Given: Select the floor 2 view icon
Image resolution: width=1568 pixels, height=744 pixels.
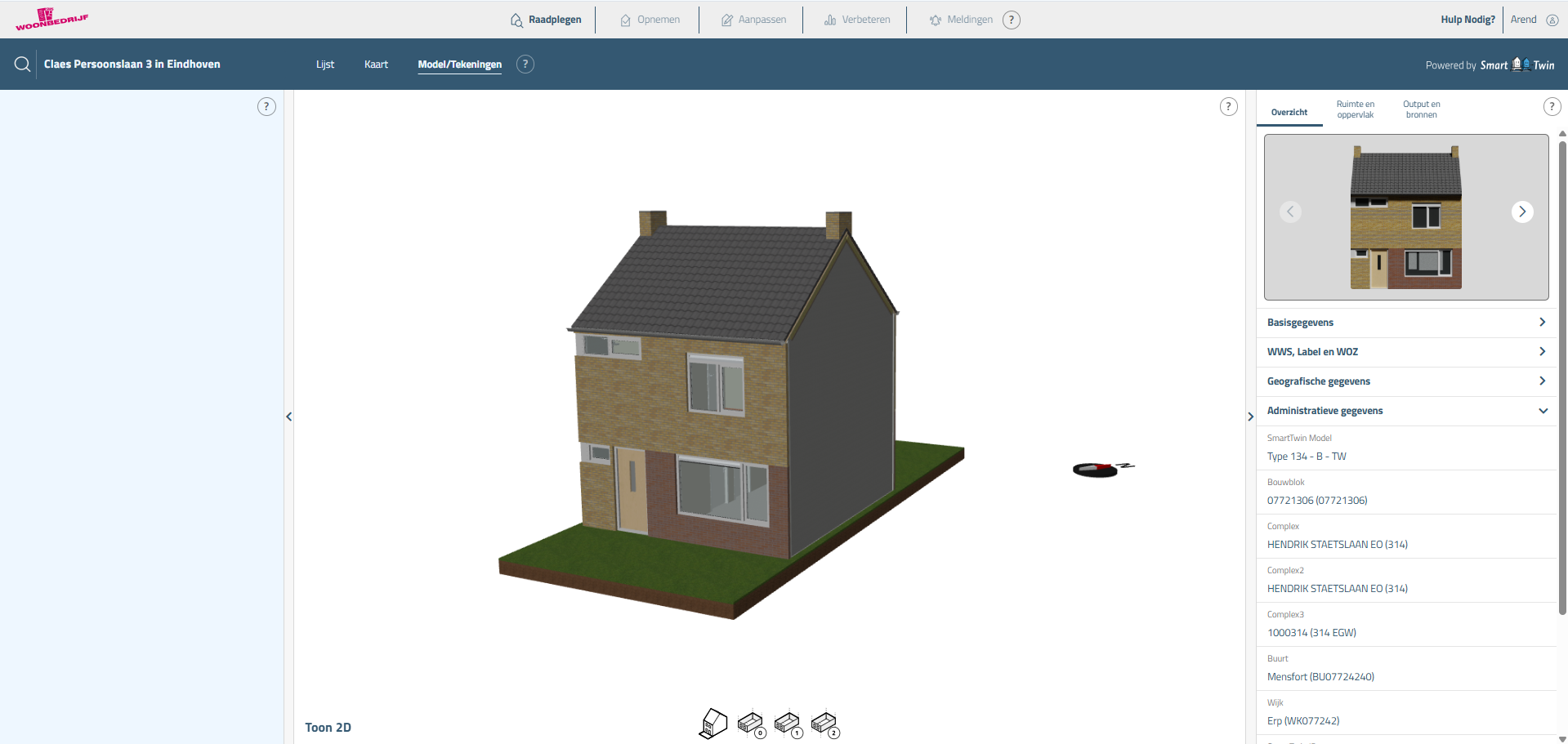Looking at the screenshot, I should coord(824,724).
